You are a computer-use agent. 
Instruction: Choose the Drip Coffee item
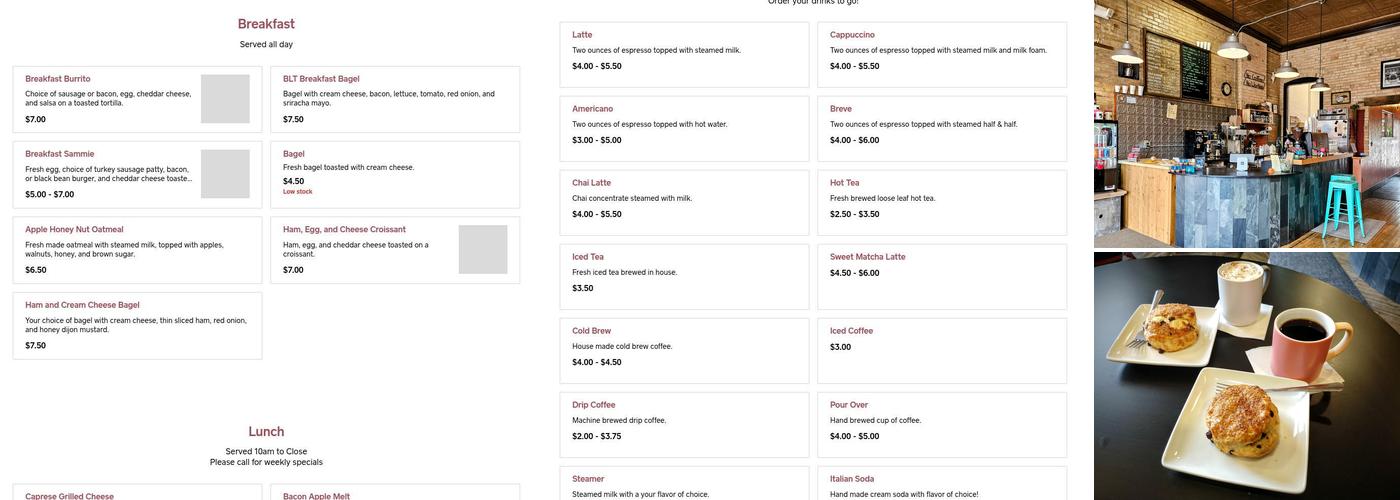[x=683, y=424]
